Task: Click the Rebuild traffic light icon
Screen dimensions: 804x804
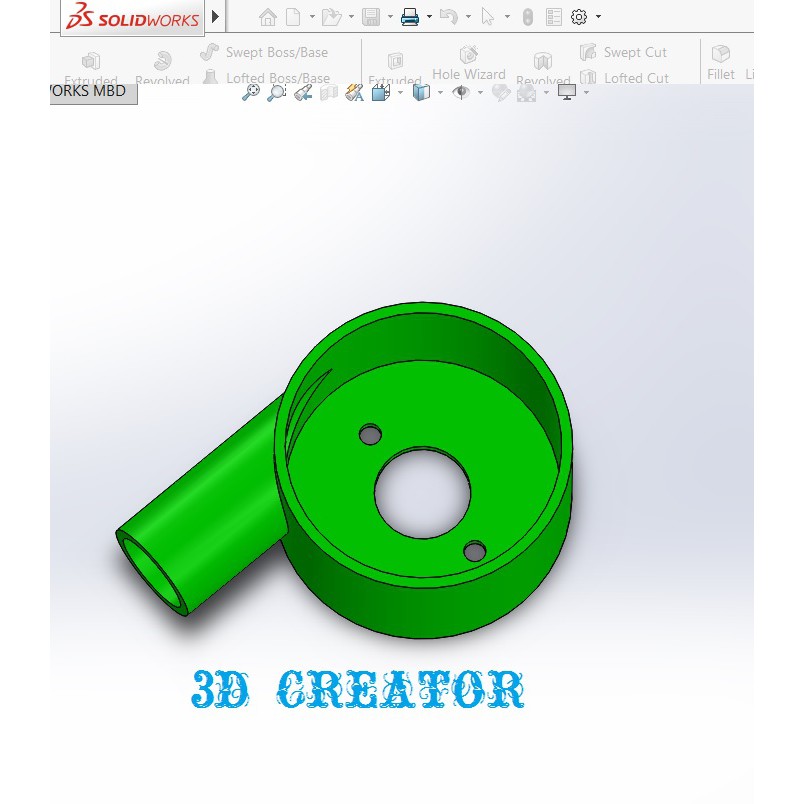Action: click(528, 17)
